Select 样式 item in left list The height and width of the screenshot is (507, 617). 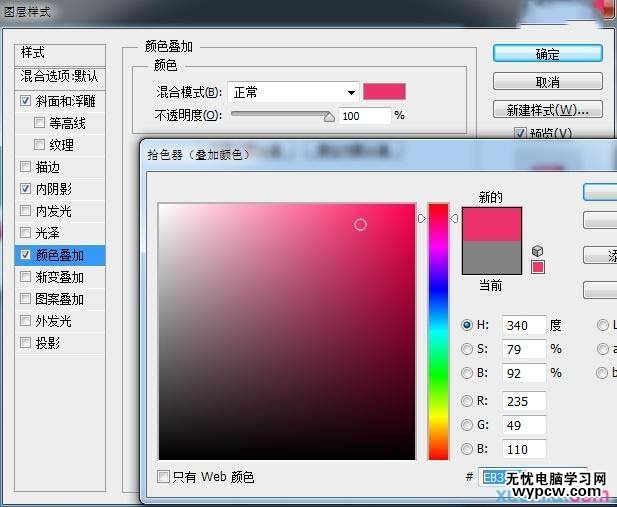[x=60, y=53]
